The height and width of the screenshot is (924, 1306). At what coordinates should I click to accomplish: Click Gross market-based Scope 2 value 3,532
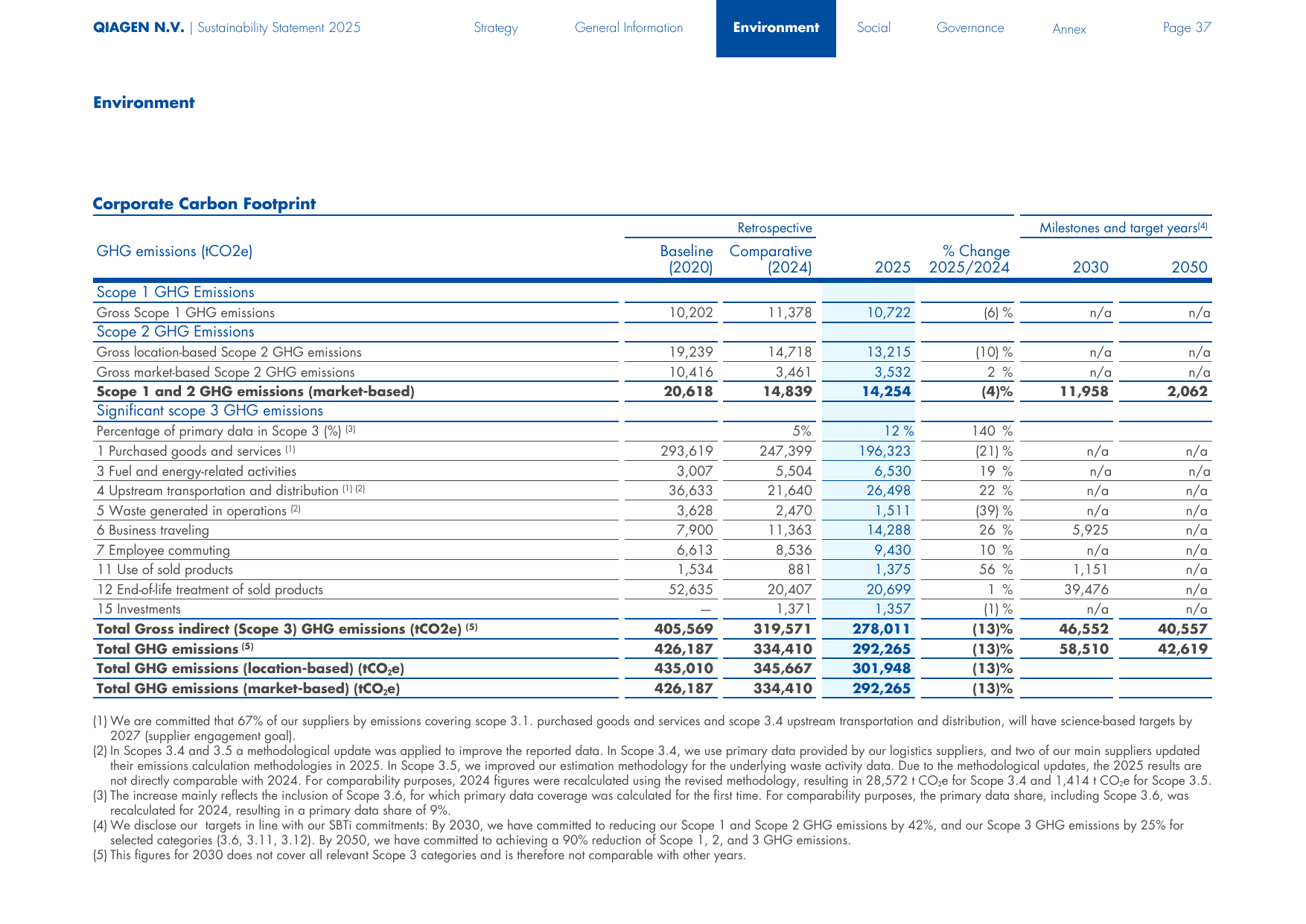click(x=892, y=372)
